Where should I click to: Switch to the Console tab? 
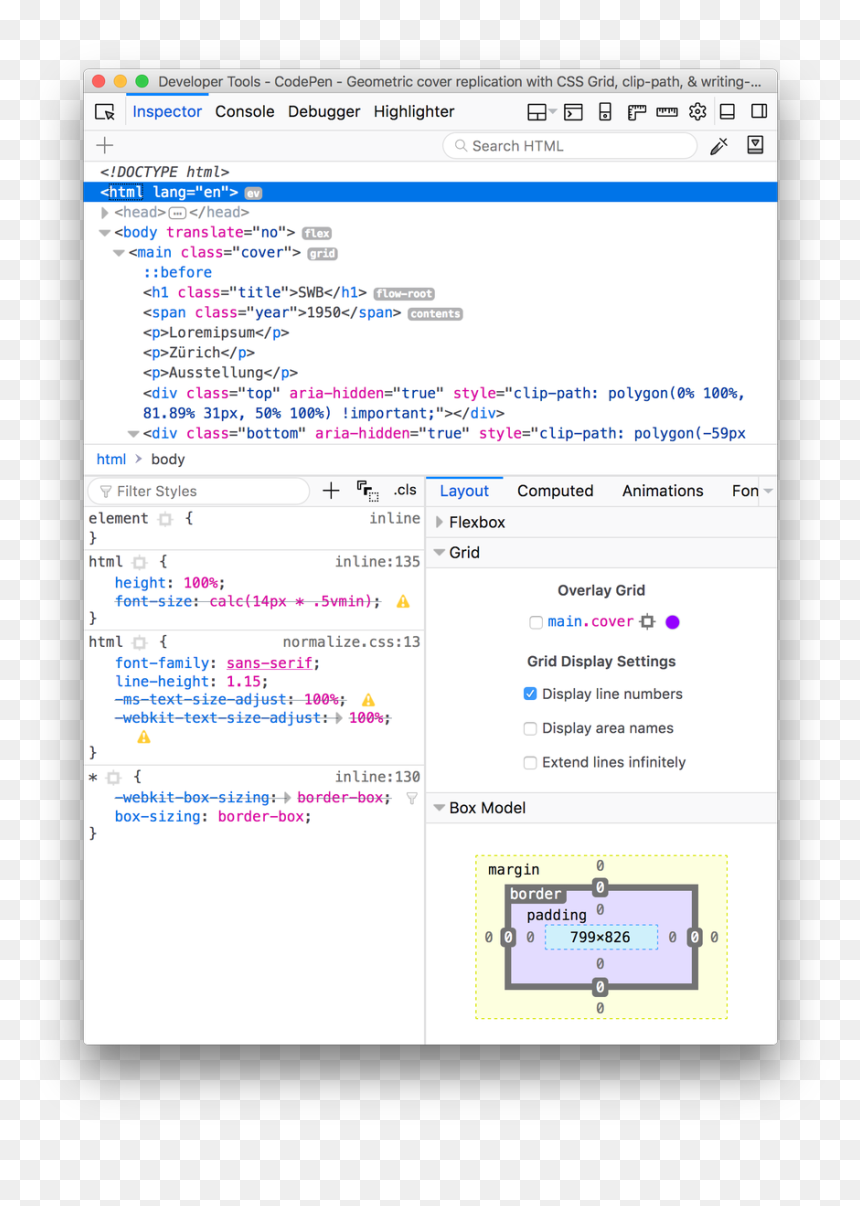[245, 112]
